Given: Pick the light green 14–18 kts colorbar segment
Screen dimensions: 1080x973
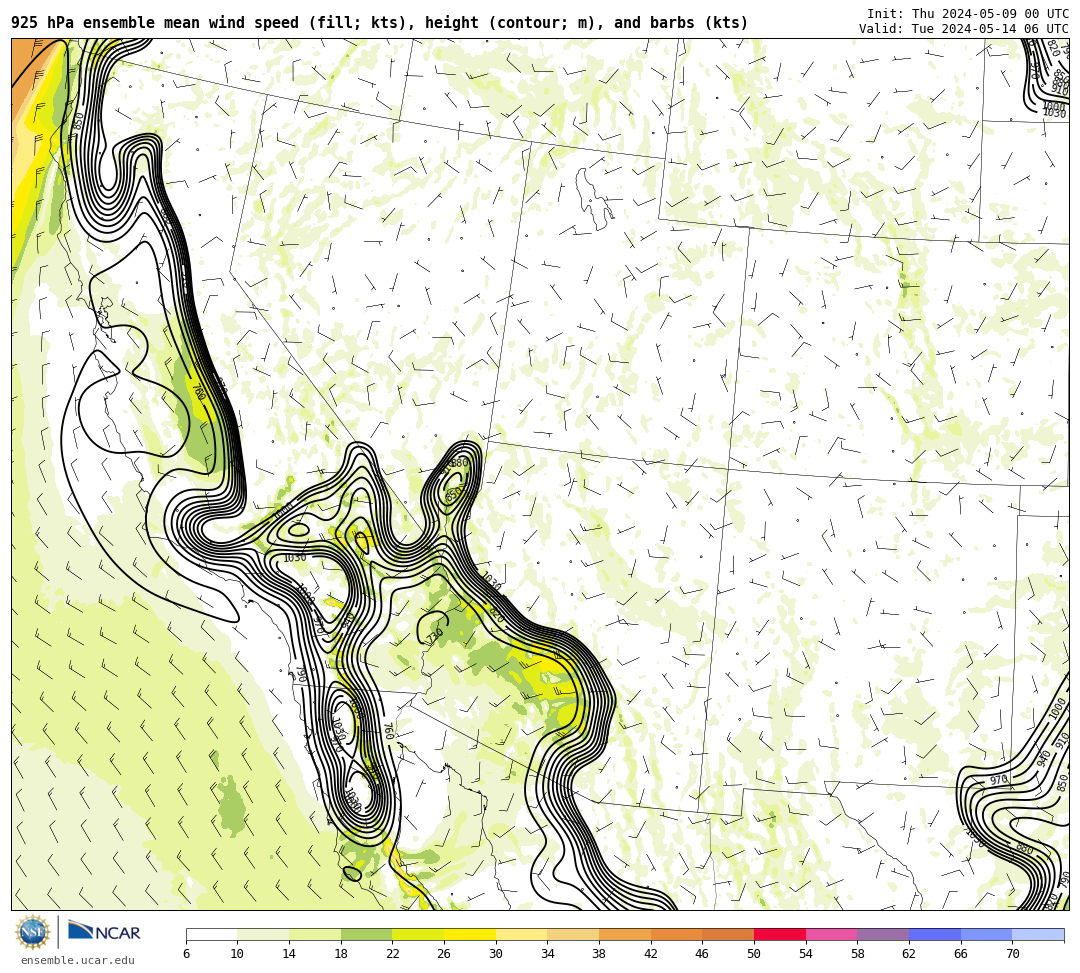Looking at the screenshot, I should (x=315, y=934).
